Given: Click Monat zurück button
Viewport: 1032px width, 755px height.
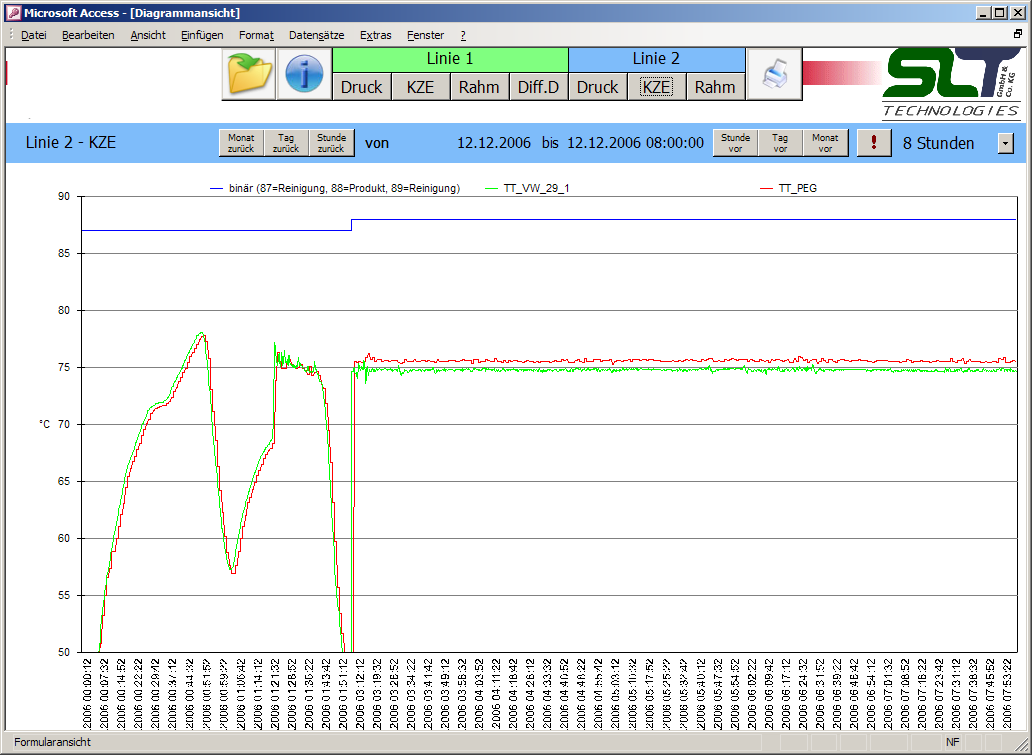Looking at the screenshot, I should point(241,143).
